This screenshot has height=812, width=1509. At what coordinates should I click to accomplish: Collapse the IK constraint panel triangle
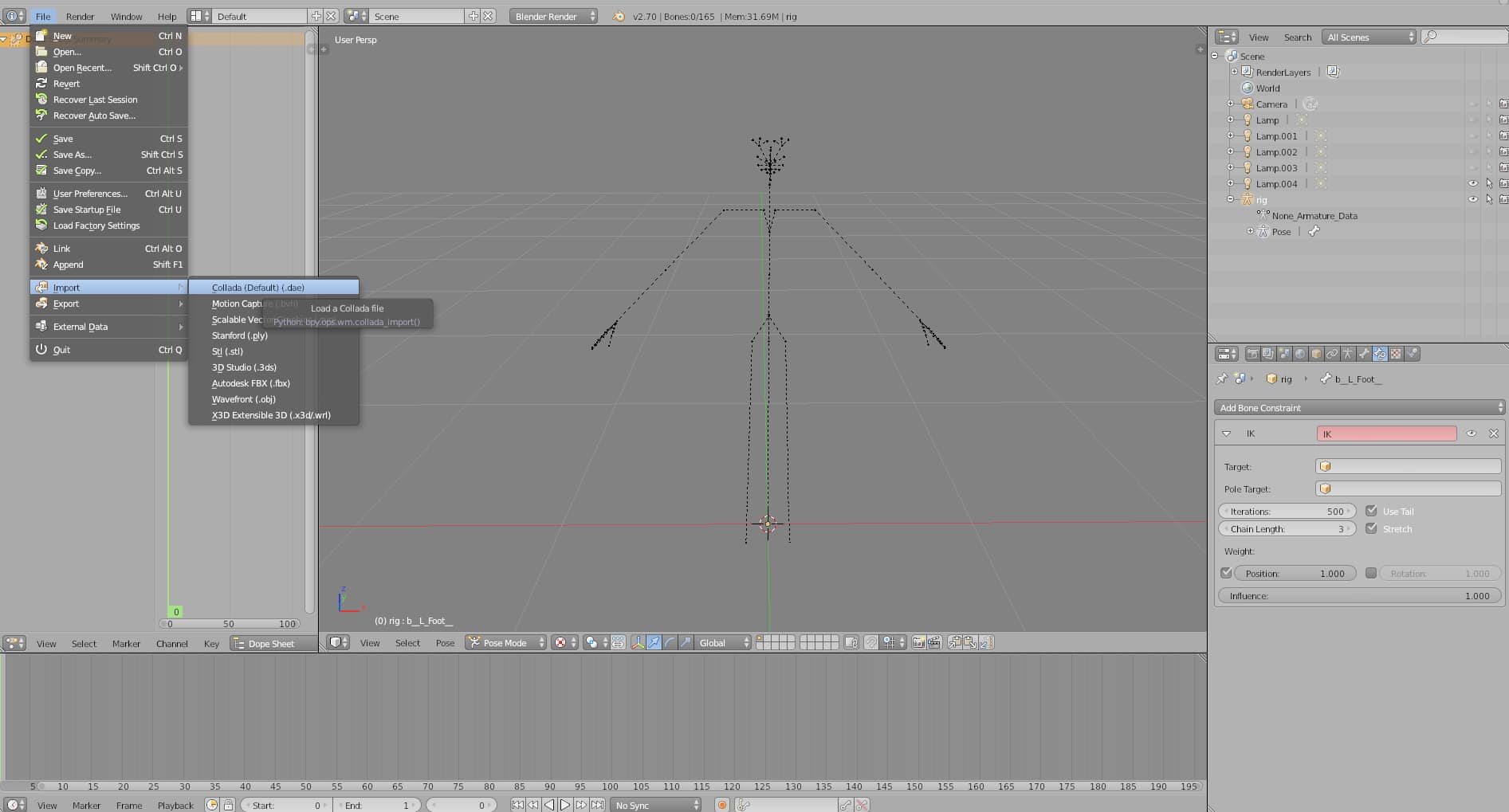tap(1226, 433)
